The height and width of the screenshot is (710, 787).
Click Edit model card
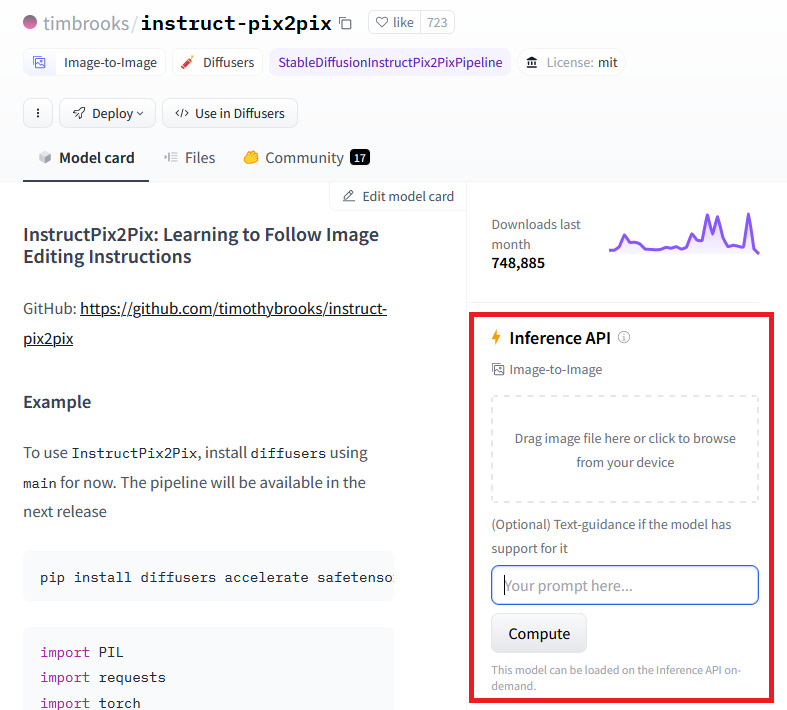(398, 196)
